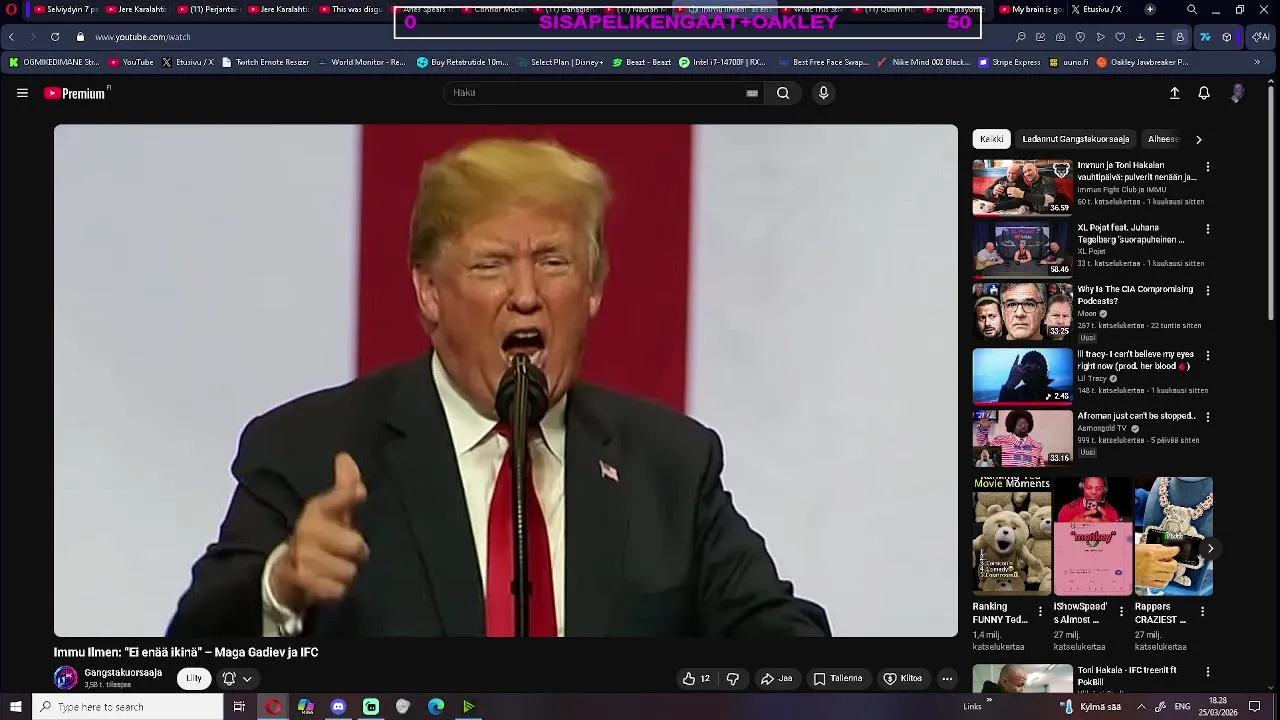The height and width of the screenshot is (720, 1280).
Task: Switch to the This was disgu... browser tab
Action: coord(351,9)
